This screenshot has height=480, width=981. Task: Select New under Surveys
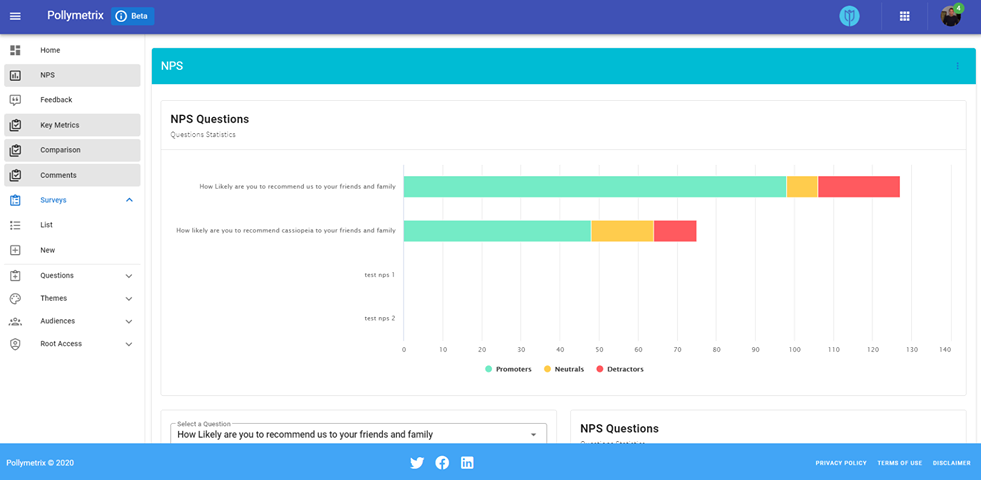pyautogui.click(x=72, y=250)
